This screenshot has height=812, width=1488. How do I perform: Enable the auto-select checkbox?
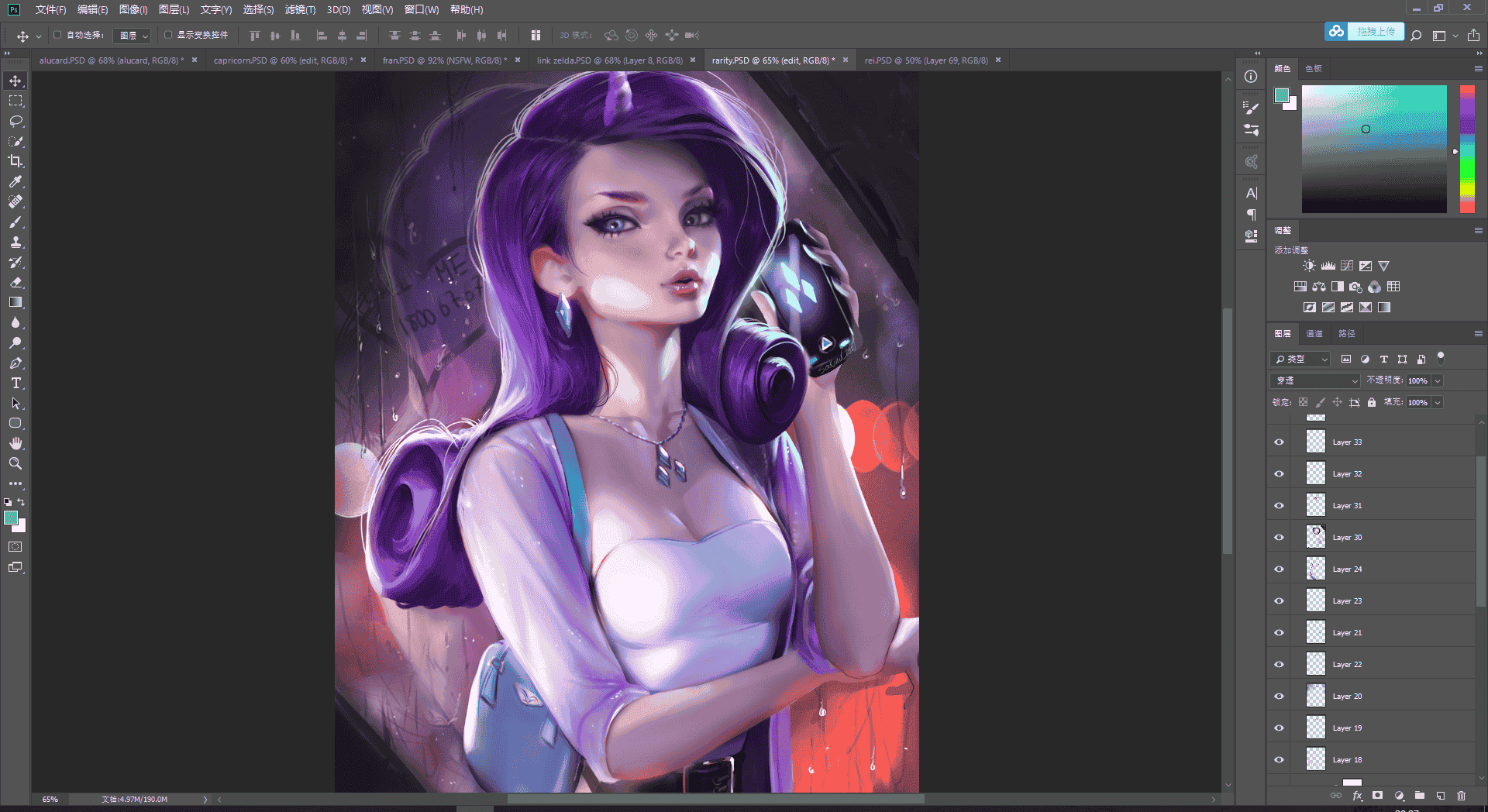pos(57,35)
